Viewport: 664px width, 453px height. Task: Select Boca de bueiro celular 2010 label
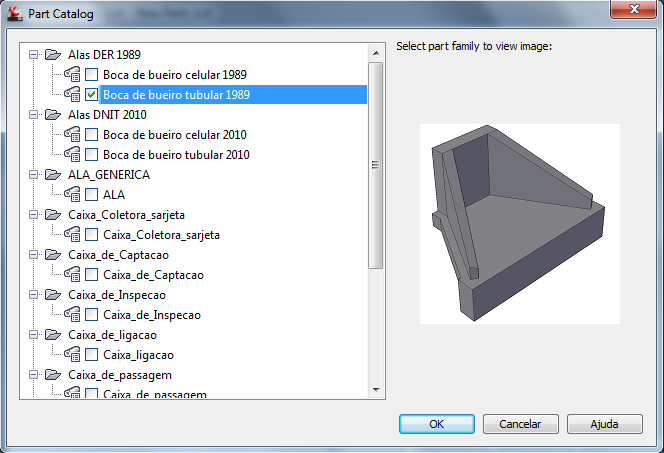click(175, 135)
